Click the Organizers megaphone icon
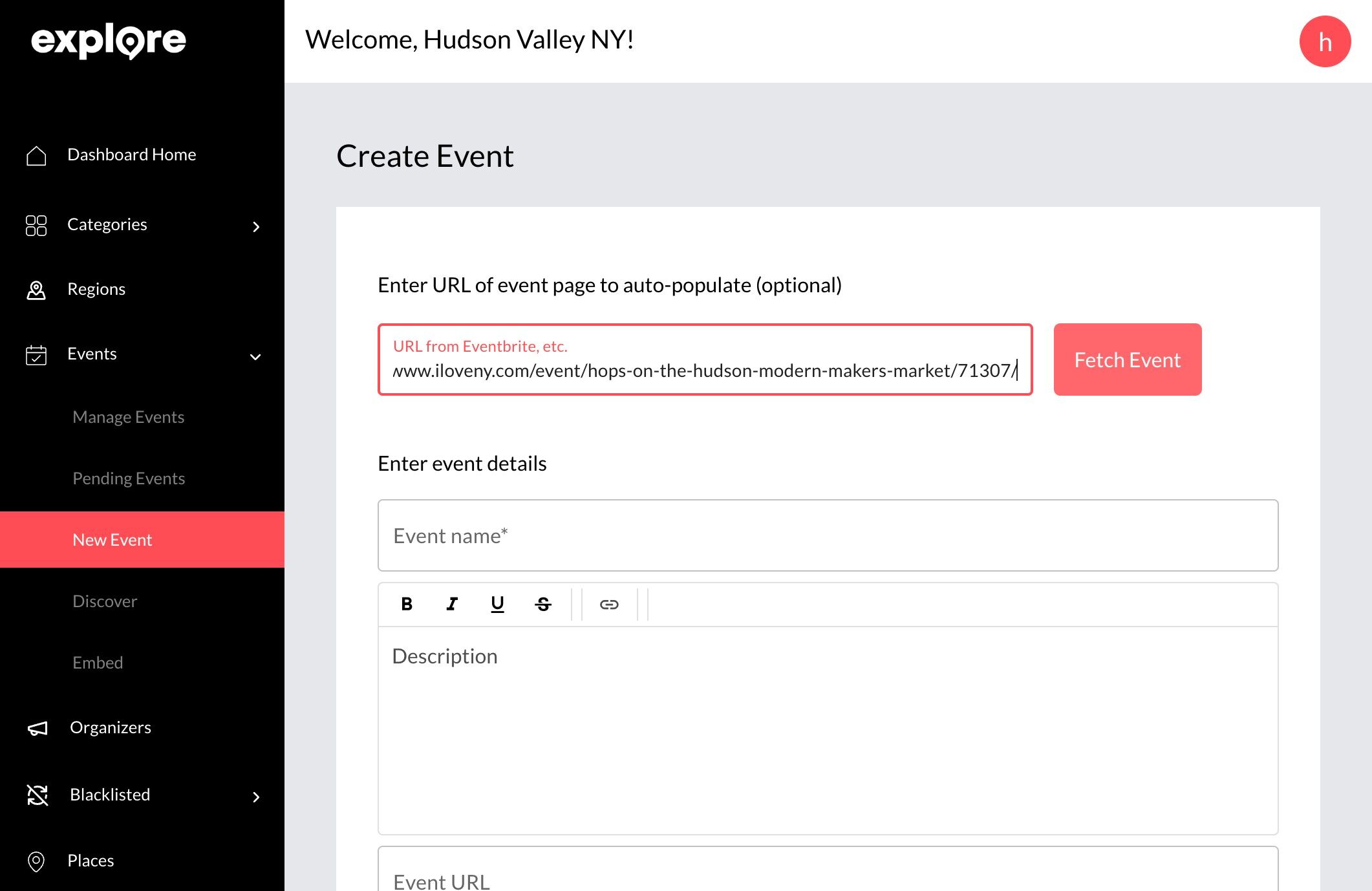 click(x=38, y=728)
